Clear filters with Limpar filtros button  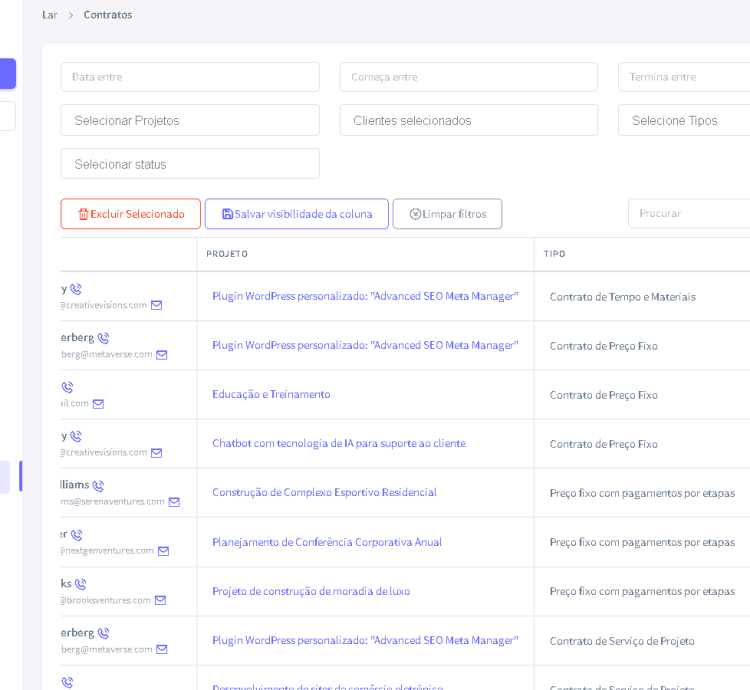pos(447,214)
